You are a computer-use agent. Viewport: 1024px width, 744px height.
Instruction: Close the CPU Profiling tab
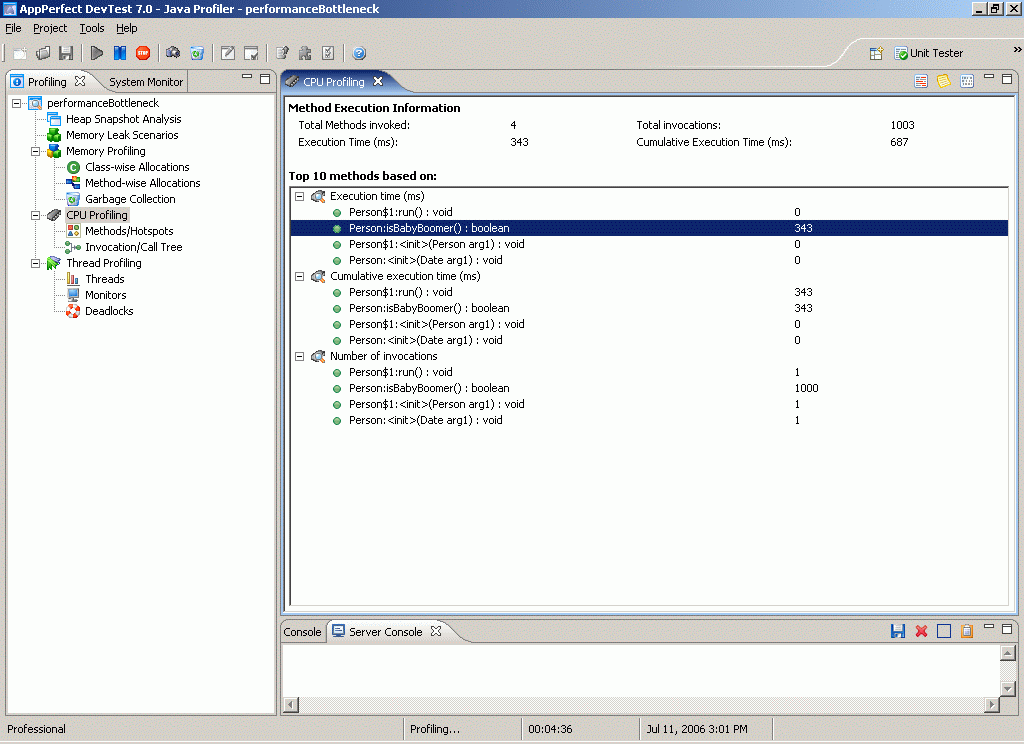(377, 81)
